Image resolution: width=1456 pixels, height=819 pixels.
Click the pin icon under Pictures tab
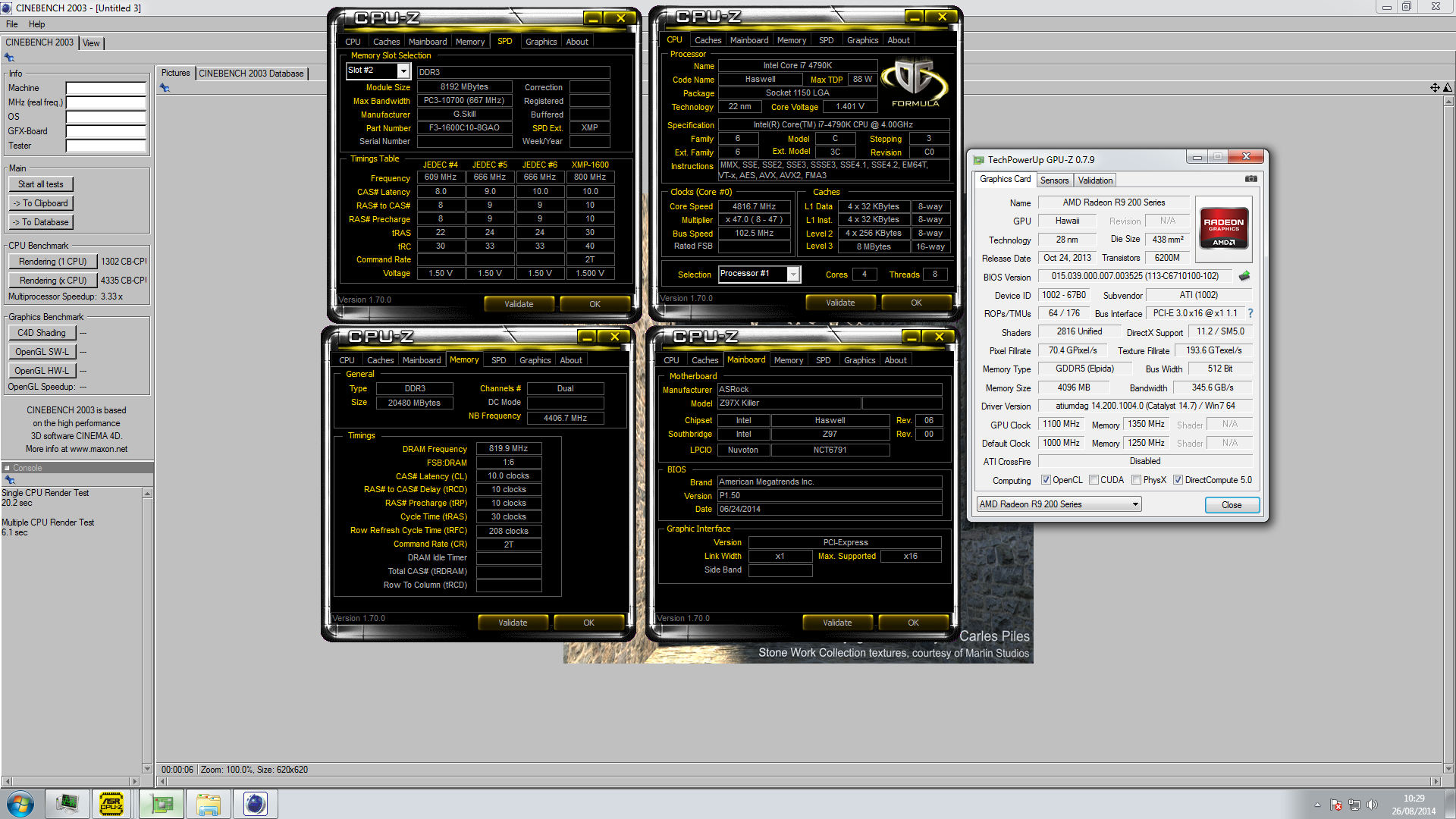[165, 88]
